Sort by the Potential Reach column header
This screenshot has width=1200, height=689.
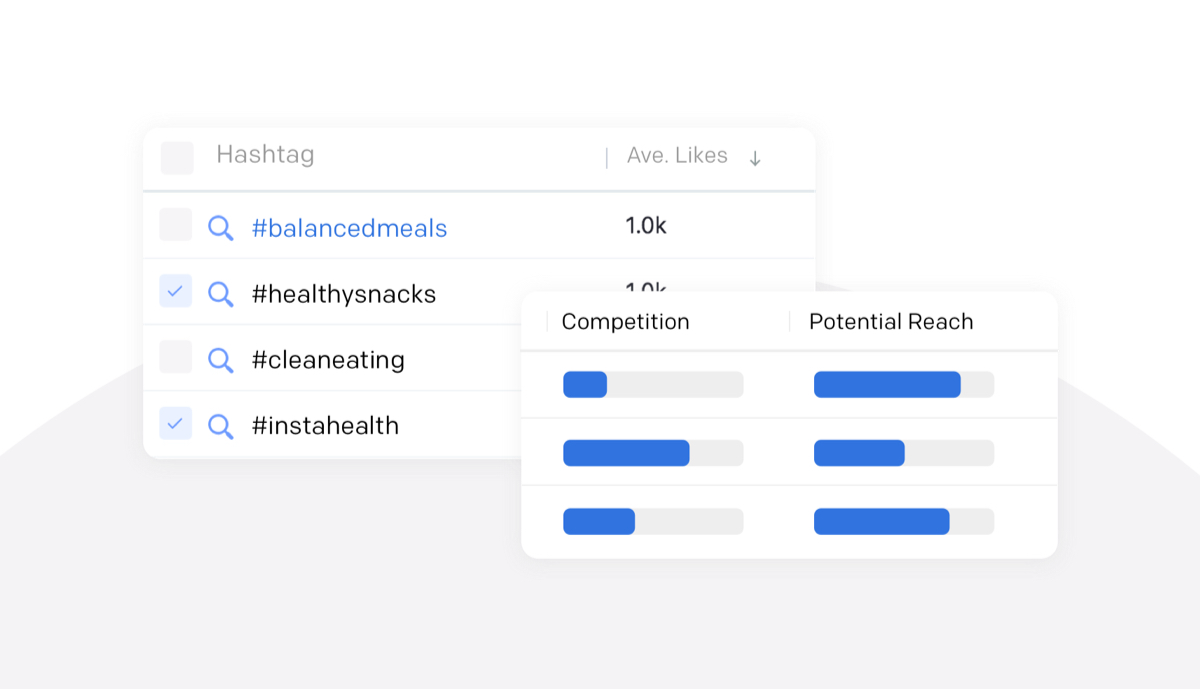pyautogui.click(x=890, y=322)
